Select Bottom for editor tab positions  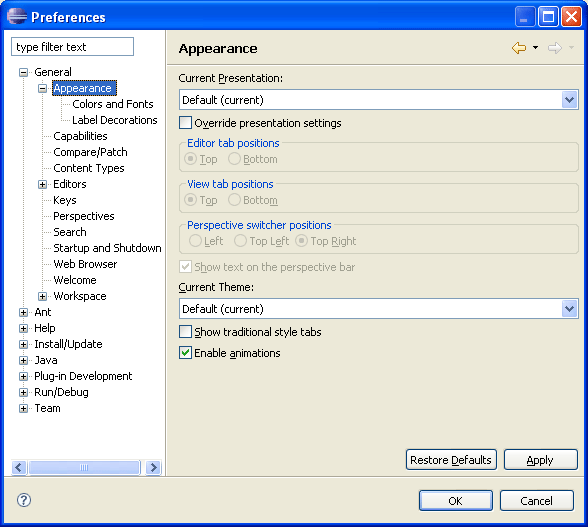point(234,159)
